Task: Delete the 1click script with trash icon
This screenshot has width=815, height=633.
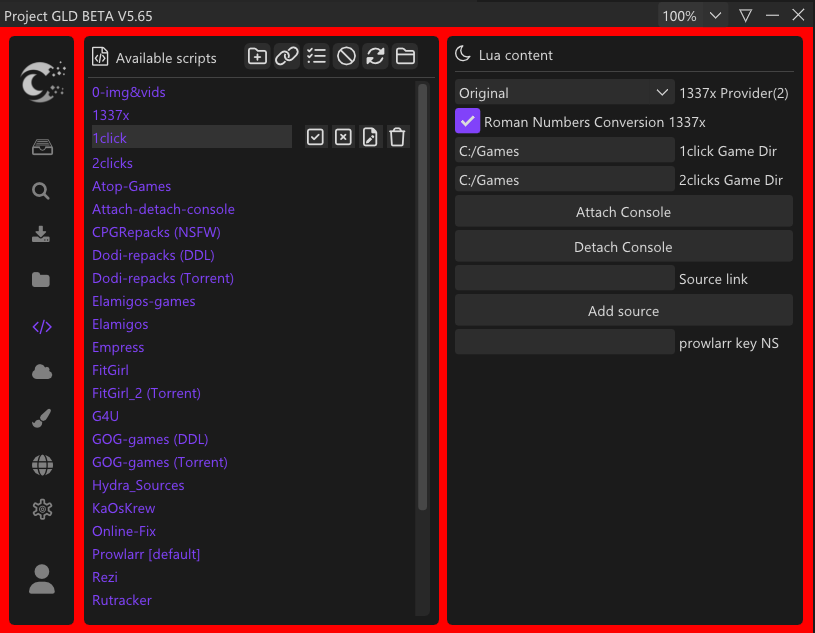Action: click(x=397, y=137)
